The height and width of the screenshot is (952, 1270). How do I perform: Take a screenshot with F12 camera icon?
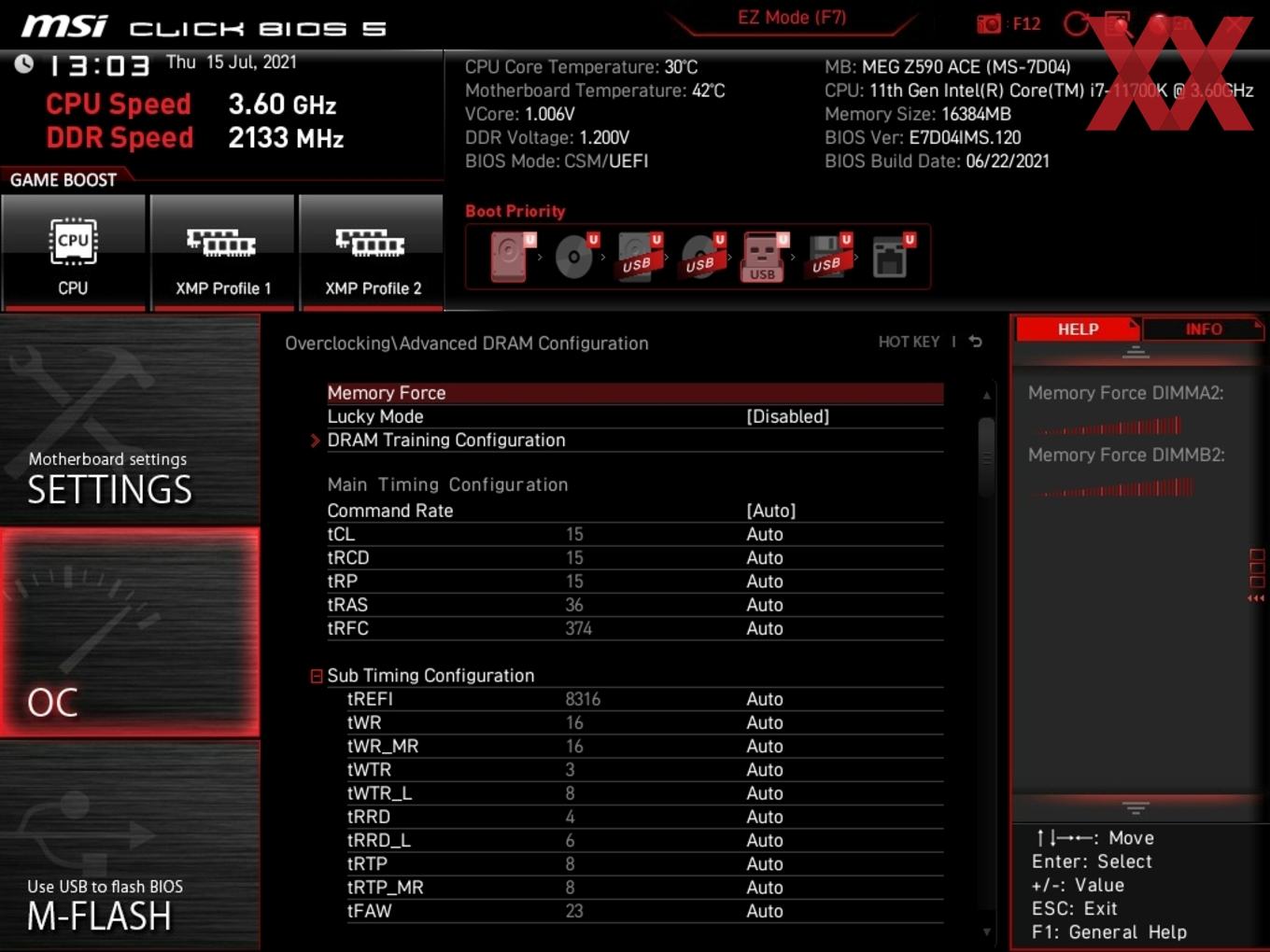(989, 23)
